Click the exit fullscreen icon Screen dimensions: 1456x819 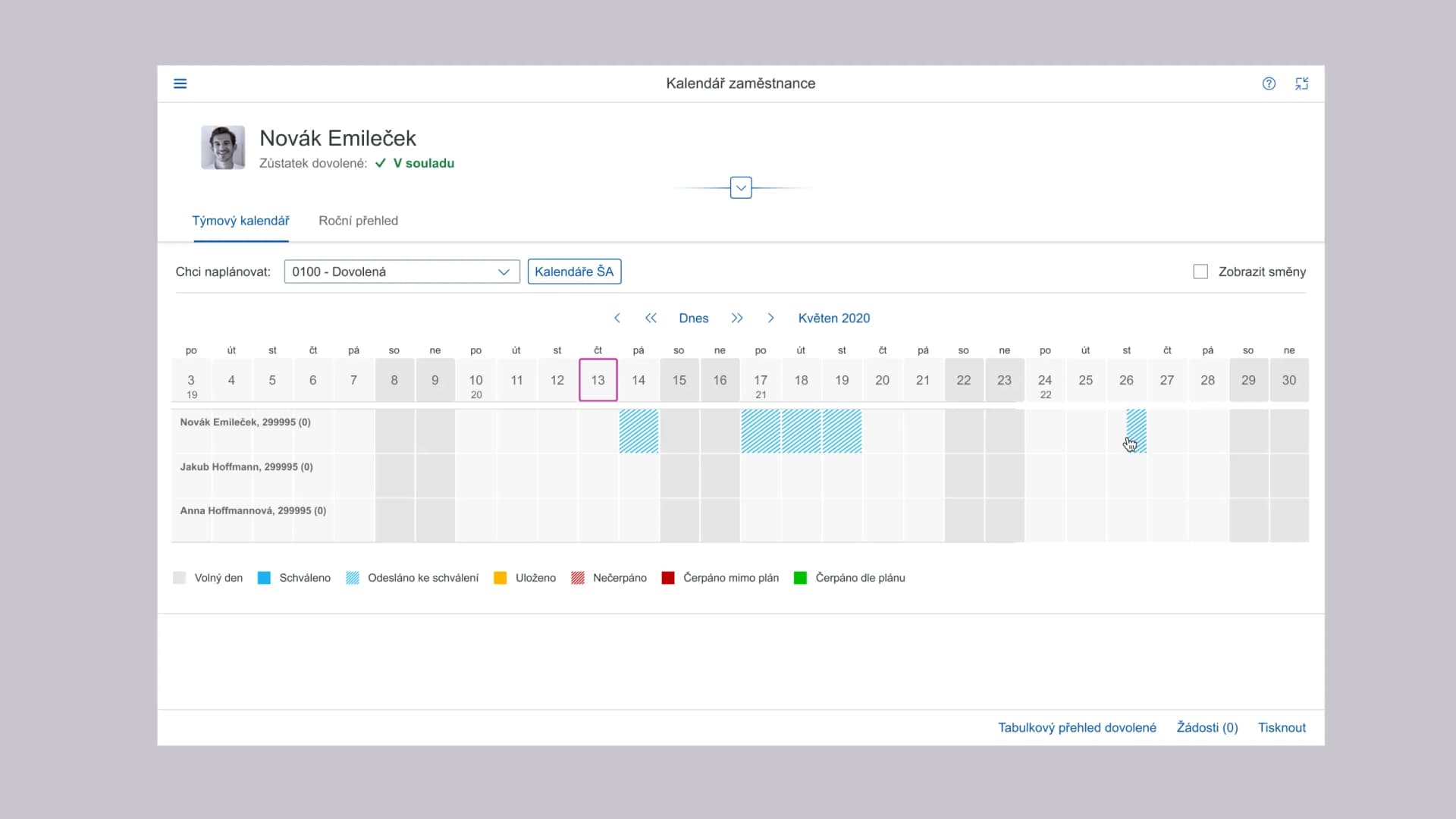click(x=1301, y=83)
